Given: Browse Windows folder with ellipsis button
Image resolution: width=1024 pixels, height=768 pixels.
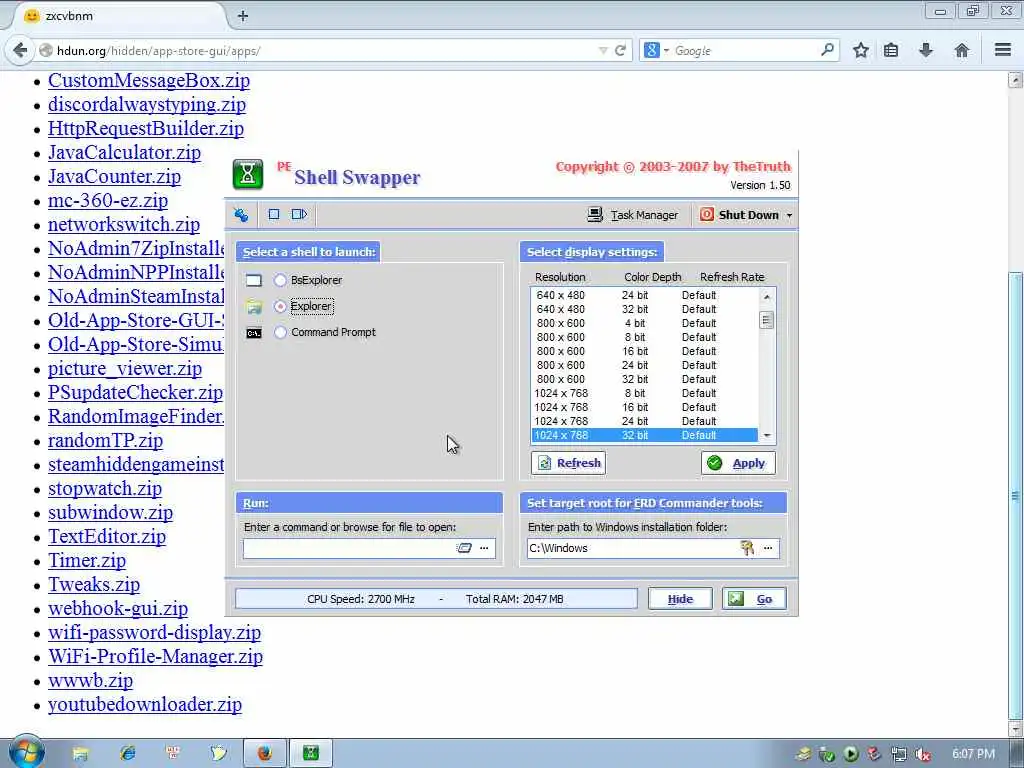Looking at the screenshot, I should [x=768, y=548].
